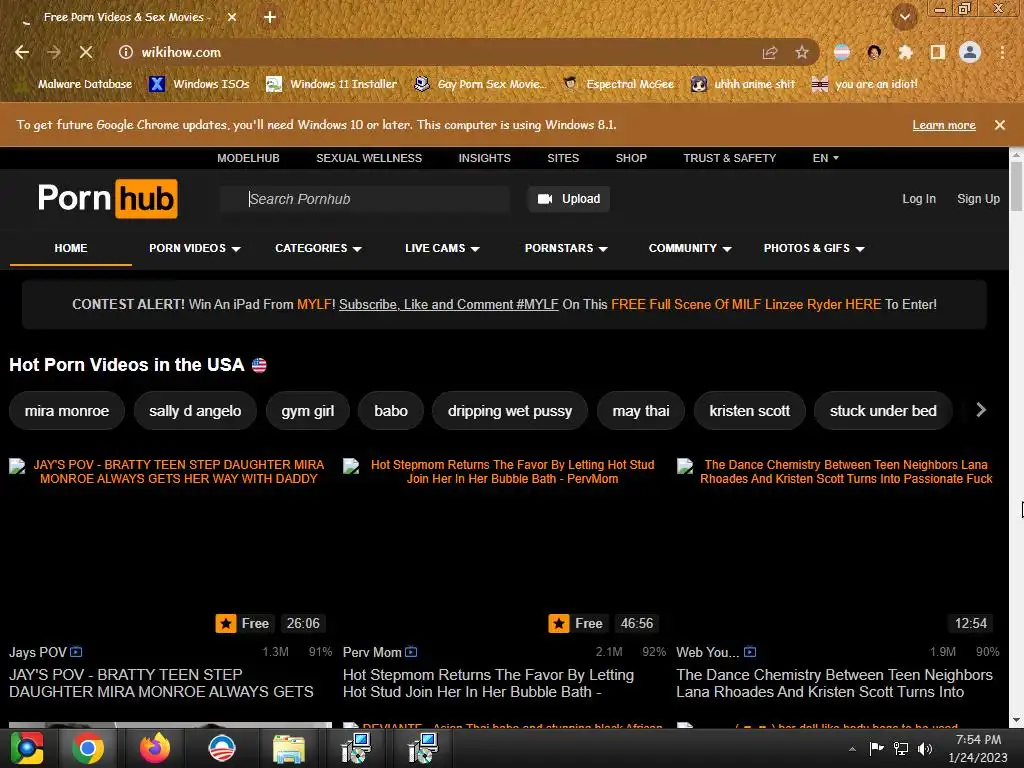1024x768 pixels.
Task: Click Learn more in the update infobar
Action: 944,125
